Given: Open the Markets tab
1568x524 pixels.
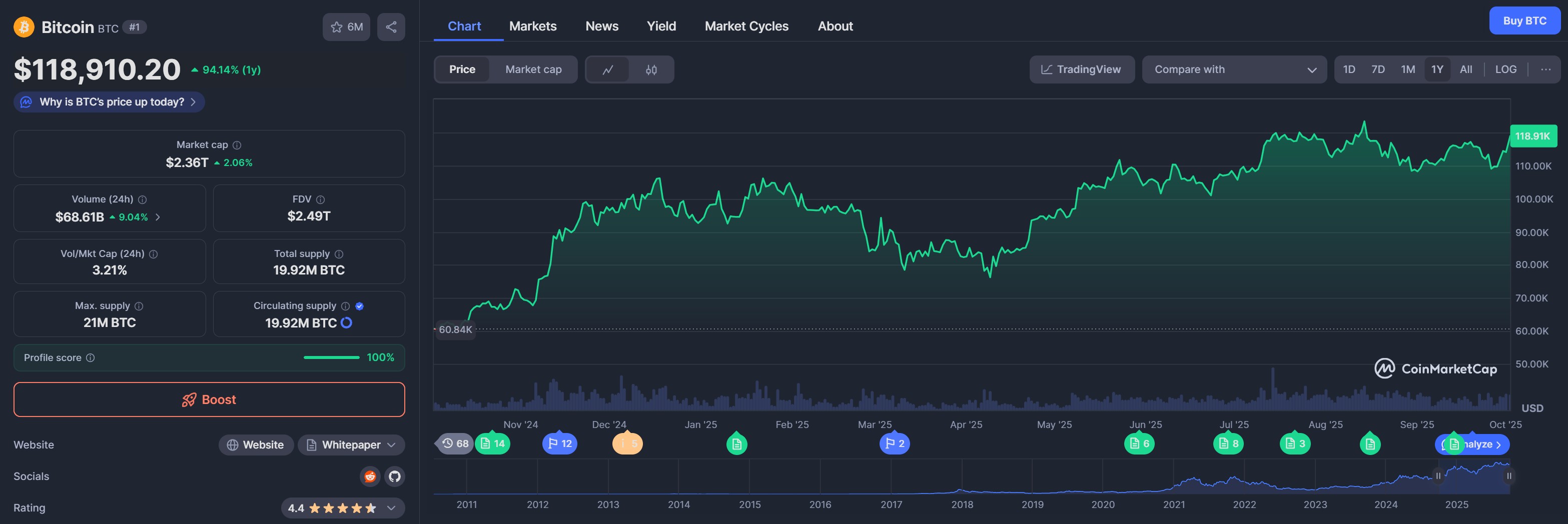Looking at the screenshot, I should 533,26.
